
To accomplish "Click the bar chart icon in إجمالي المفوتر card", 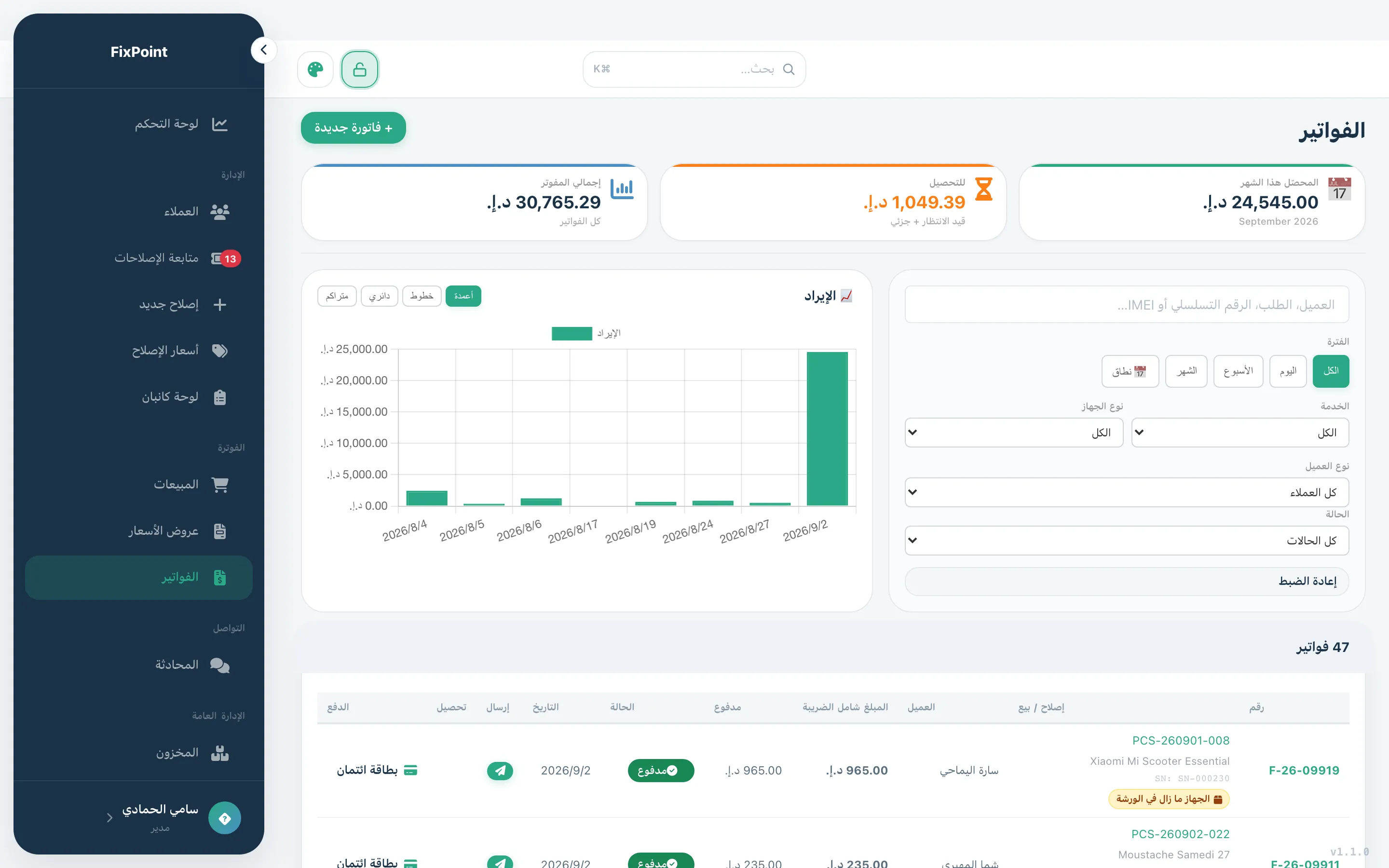I will 622,189.
